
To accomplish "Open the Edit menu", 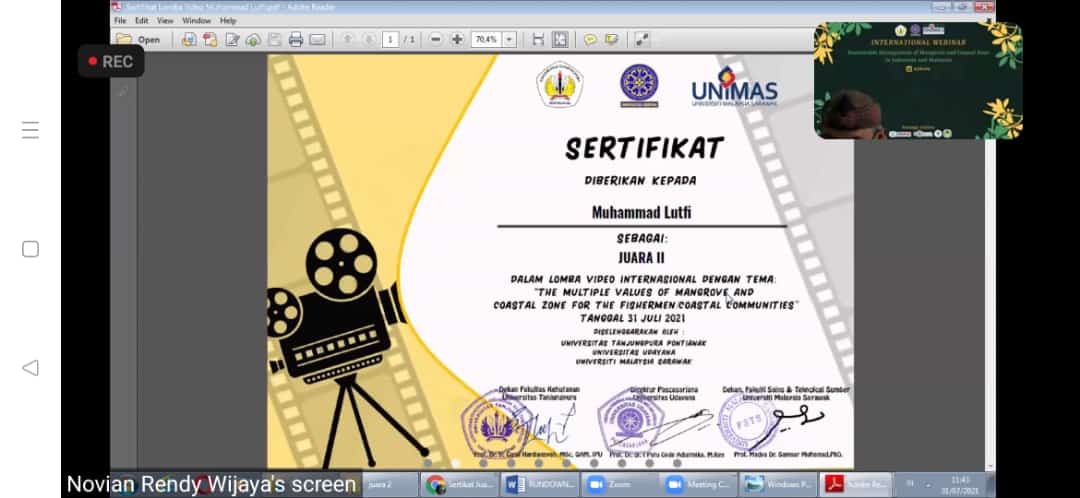I will tap(142, 20).
